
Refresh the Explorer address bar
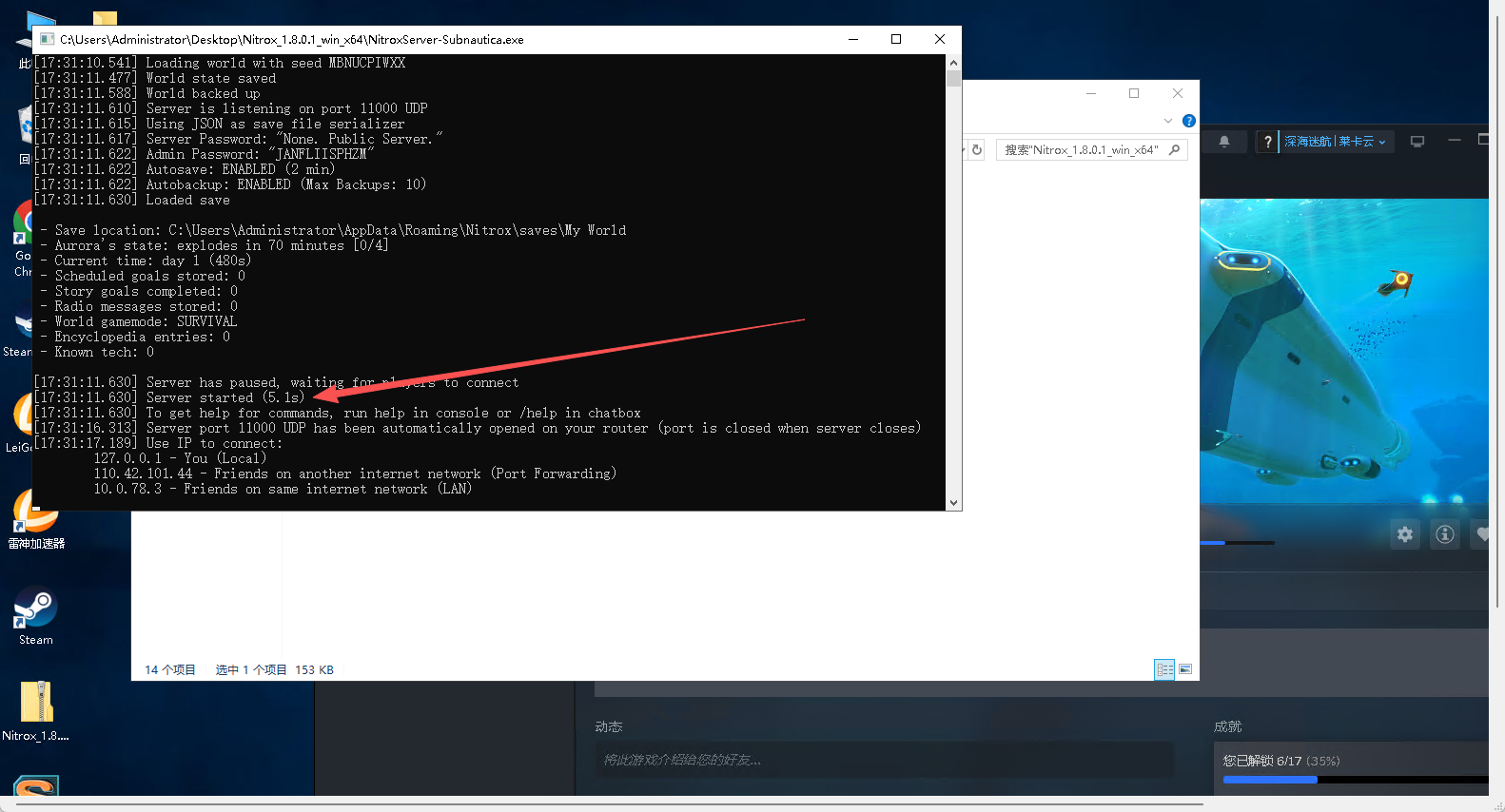pyautogui.click(x=976, y=150)
